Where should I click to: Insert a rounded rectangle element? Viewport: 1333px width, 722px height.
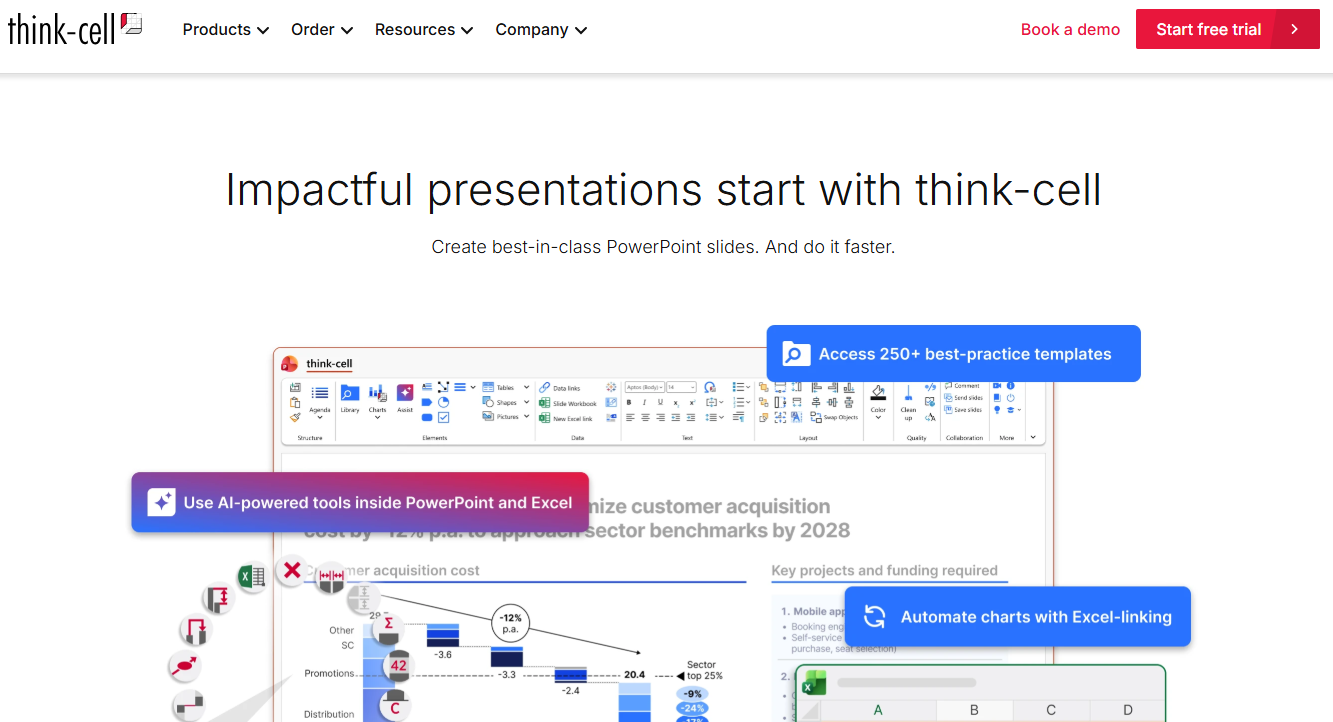click(427, 417)
